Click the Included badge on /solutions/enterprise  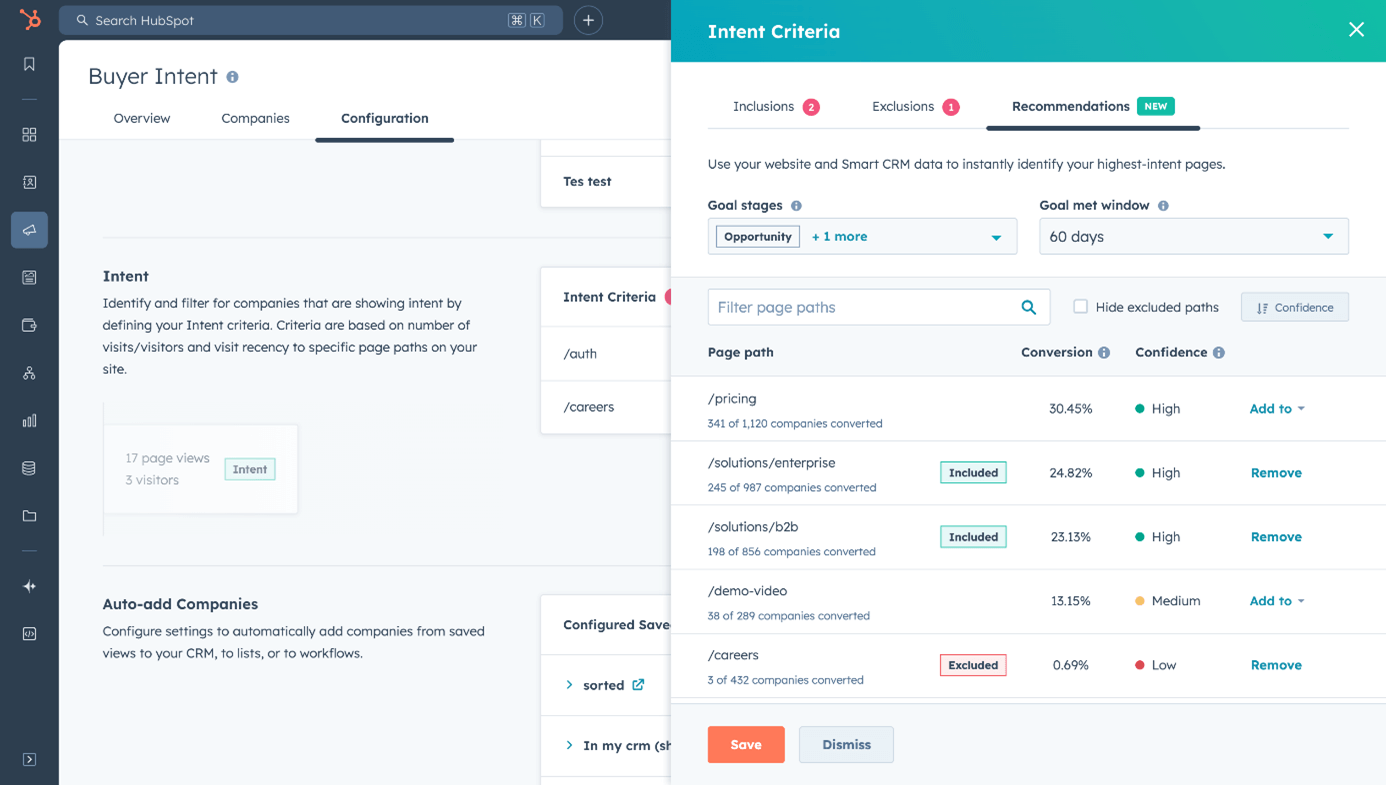click(x=973, y=473)
